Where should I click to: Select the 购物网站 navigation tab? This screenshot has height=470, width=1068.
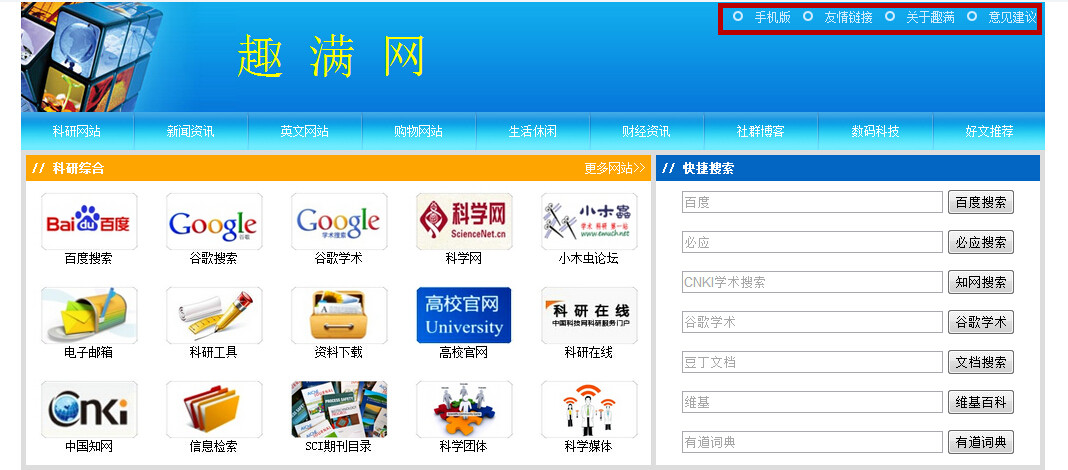click(418, 131)
